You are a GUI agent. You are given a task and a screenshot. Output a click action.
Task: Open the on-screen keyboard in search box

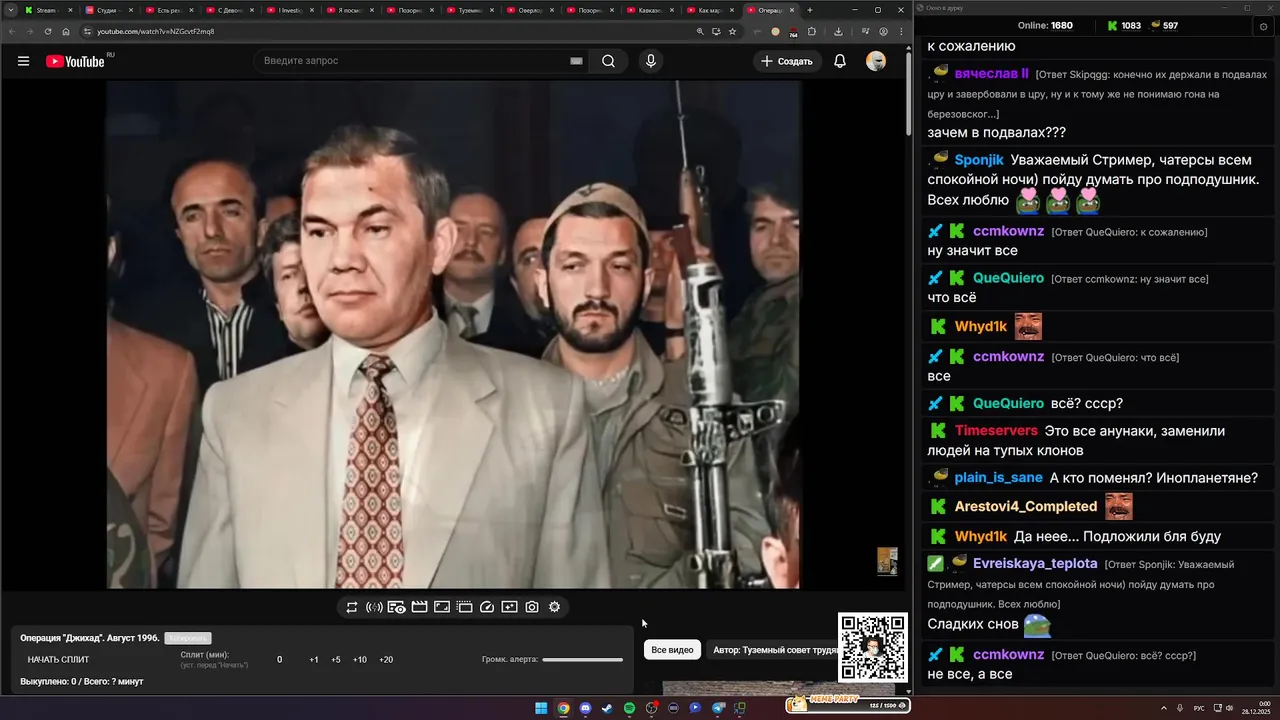(576, 61)
